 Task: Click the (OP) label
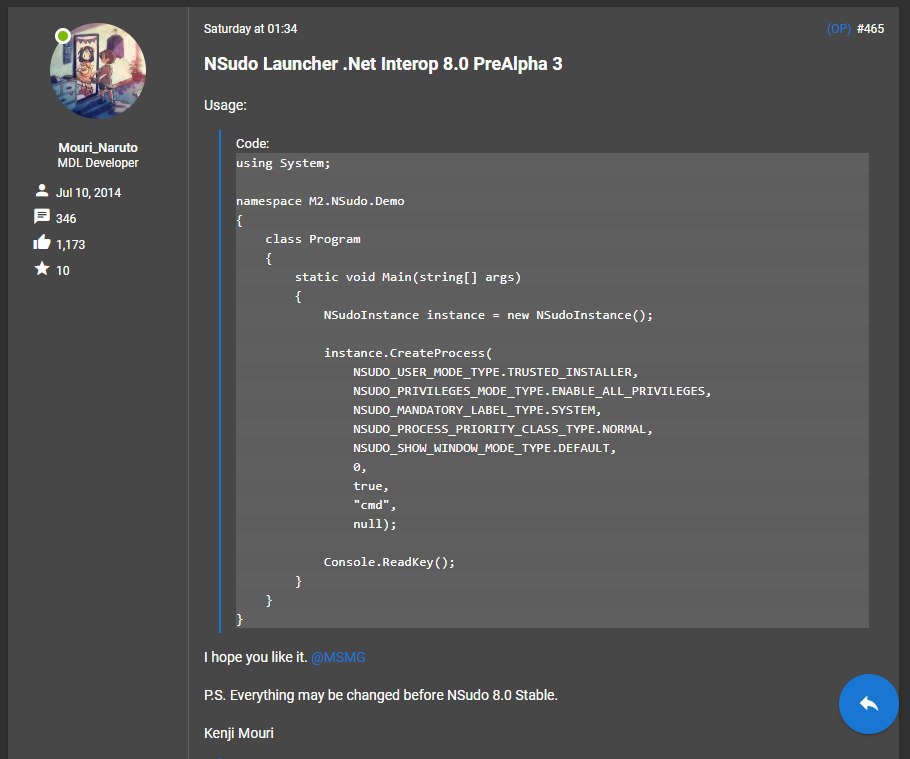click(x=839, y=29)
